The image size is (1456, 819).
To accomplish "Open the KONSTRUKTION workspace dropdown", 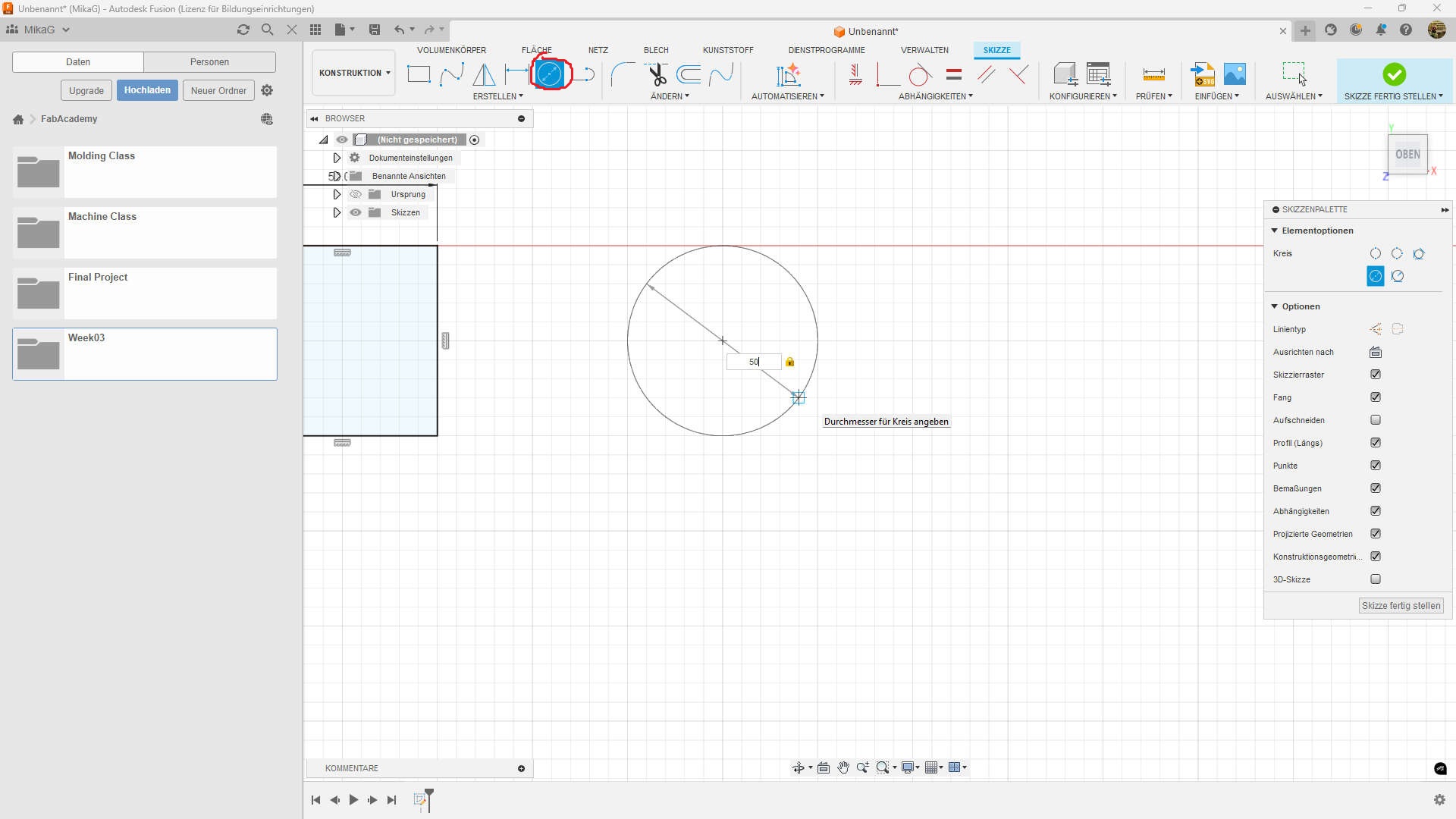I will click(354, 73).
